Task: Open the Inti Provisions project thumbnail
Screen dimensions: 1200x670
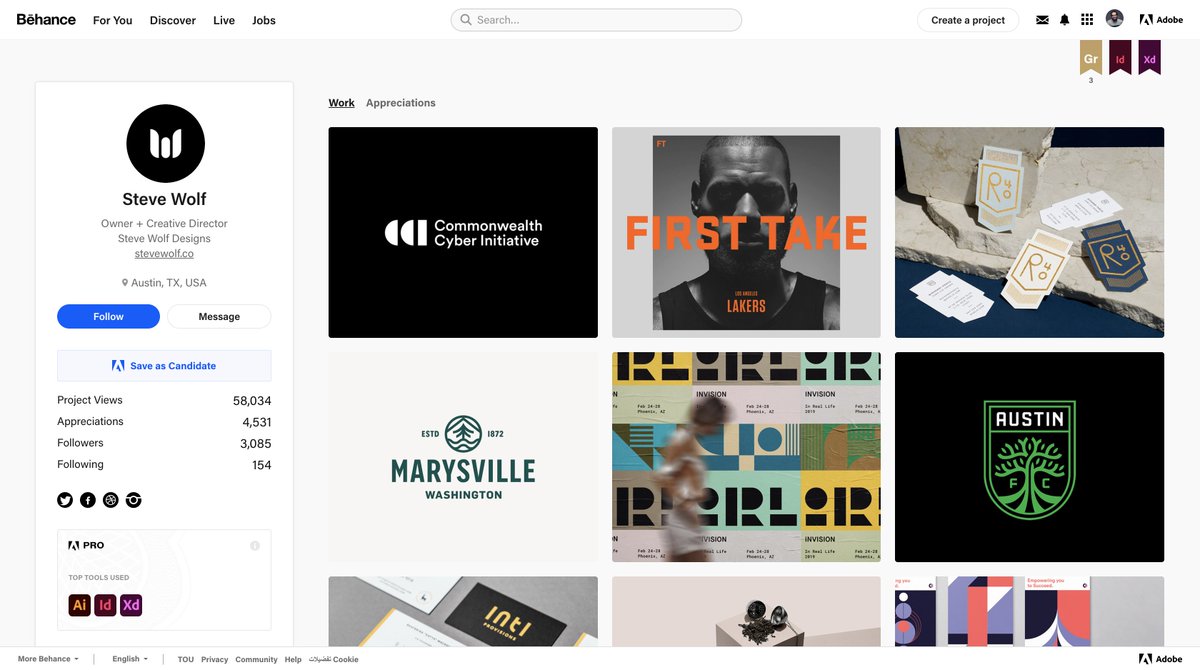Action: (x=463, y=611)
